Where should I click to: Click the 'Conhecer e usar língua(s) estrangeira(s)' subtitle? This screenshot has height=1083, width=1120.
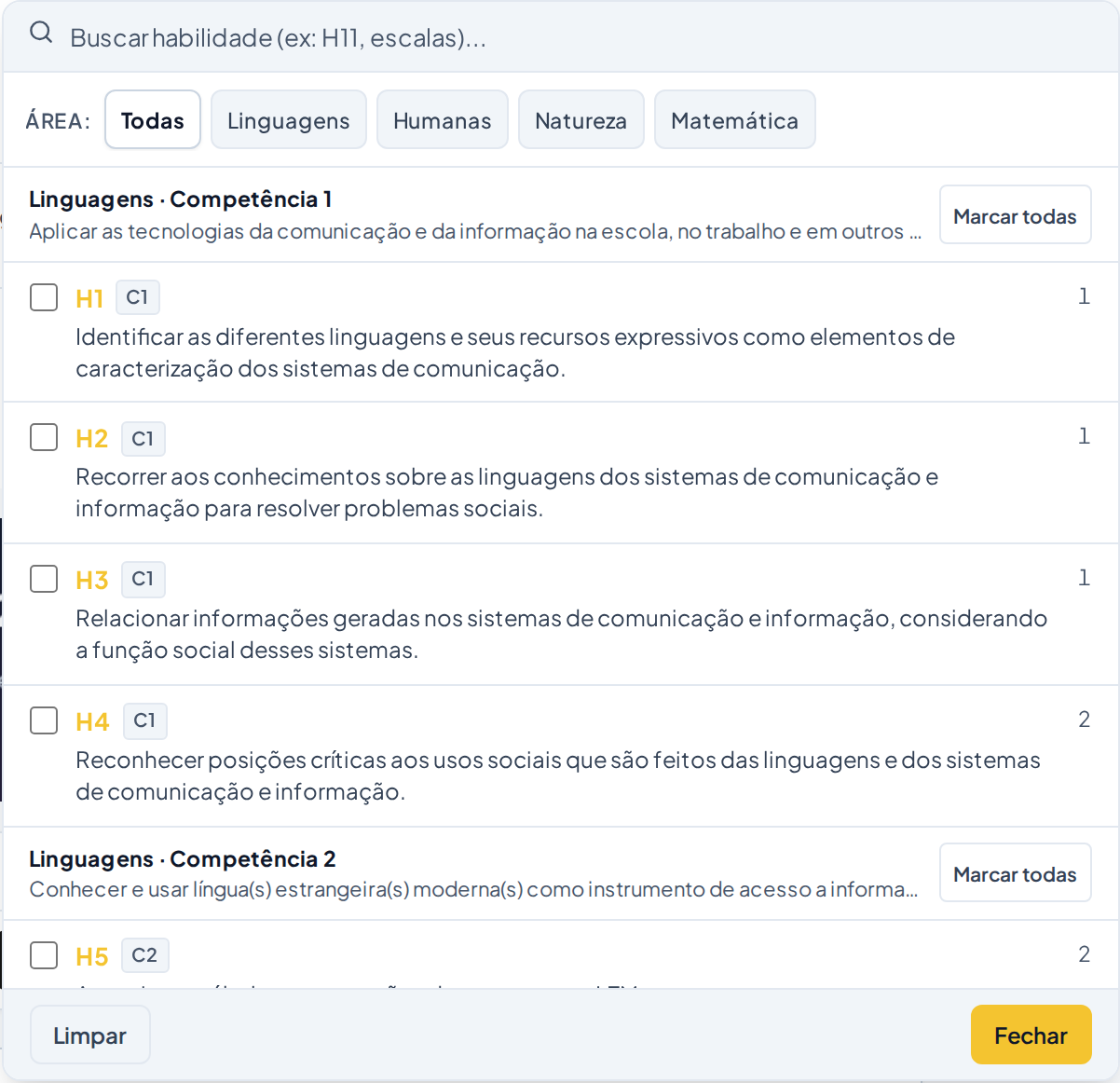pyautogui.click(x=473, y=889)
